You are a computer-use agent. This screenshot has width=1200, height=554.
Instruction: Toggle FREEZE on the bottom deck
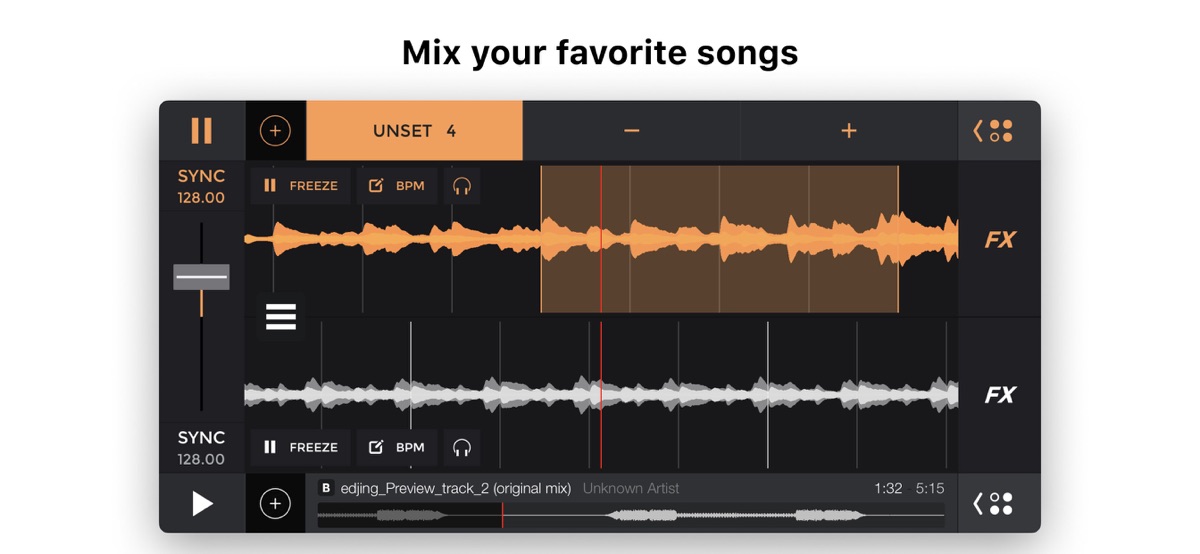[x=300, y=447]
